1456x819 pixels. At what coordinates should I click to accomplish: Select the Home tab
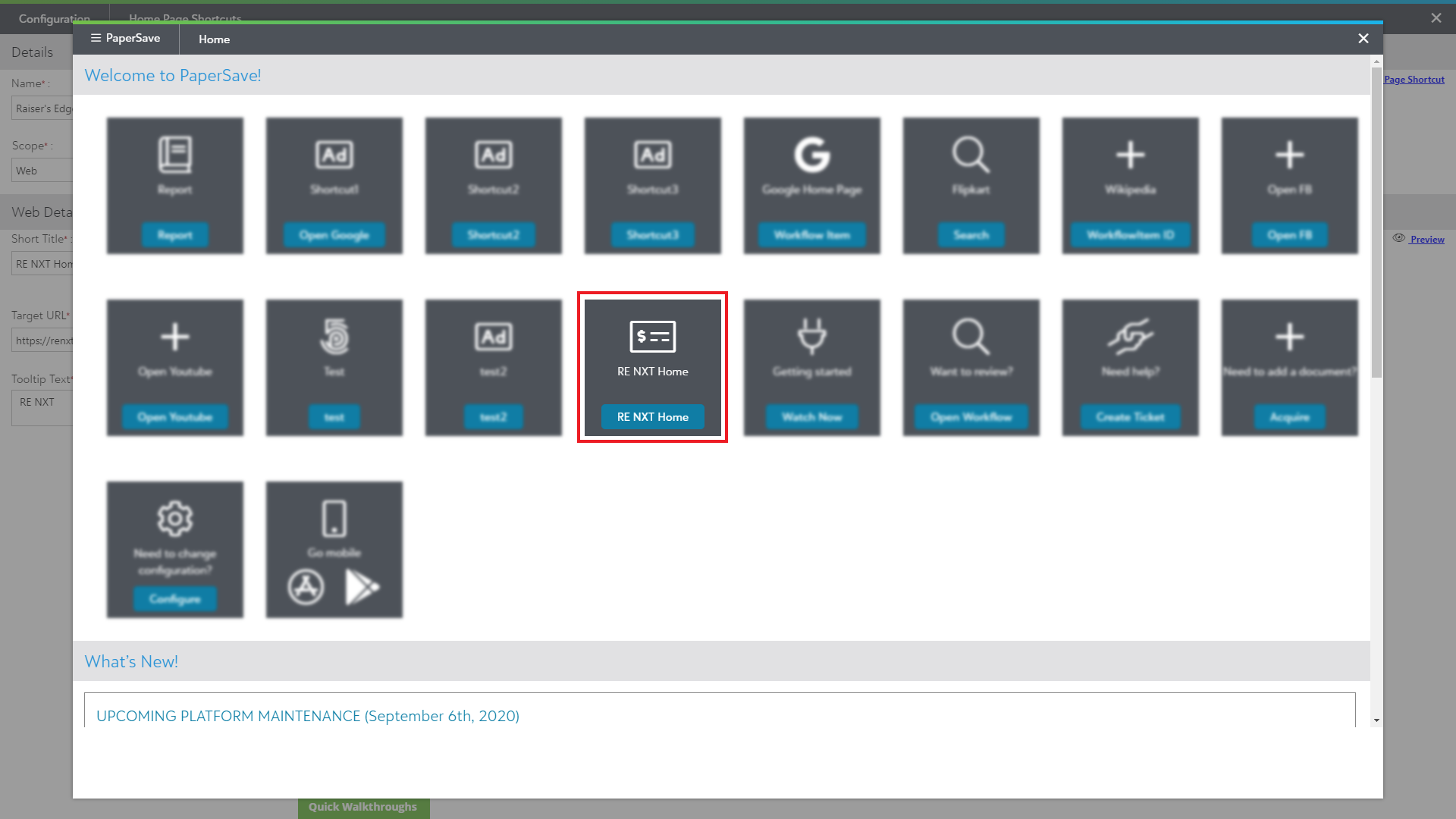pos(214,39)
